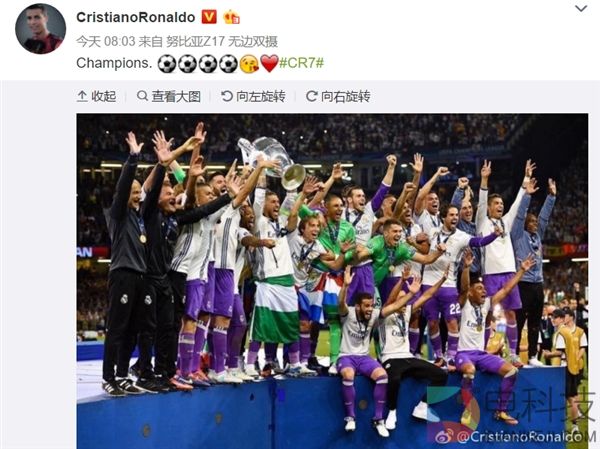The image size is (600, 449).
Task: Click the counterclockwise rotate arrow icon
Action: [x=227, y=96]
